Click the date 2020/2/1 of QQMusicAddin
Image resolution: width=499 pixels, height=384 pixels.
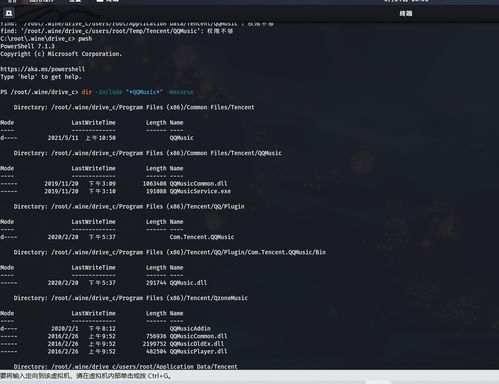tap(64, 329)
